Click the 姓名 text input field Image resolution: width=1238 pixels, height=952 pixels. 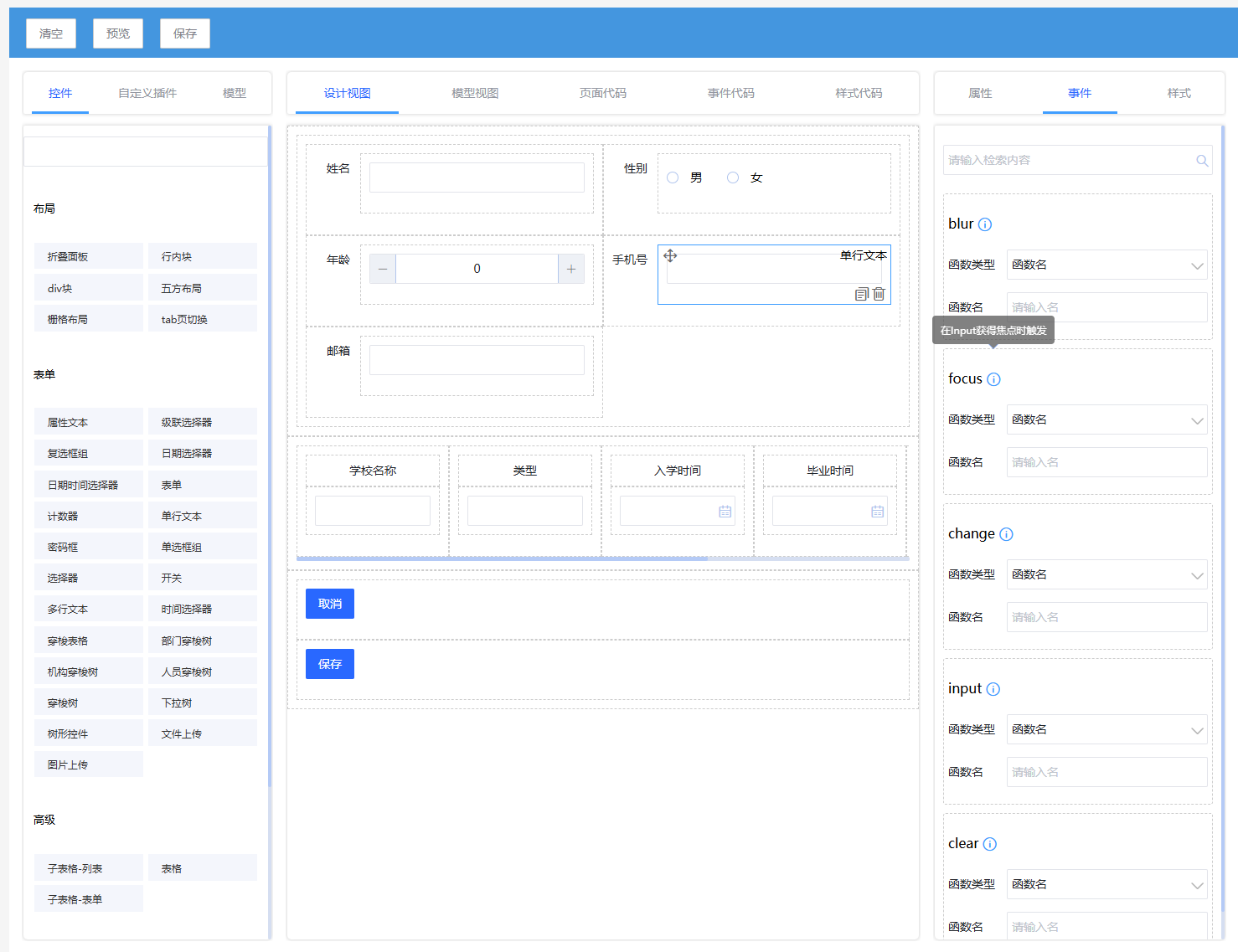477,178
